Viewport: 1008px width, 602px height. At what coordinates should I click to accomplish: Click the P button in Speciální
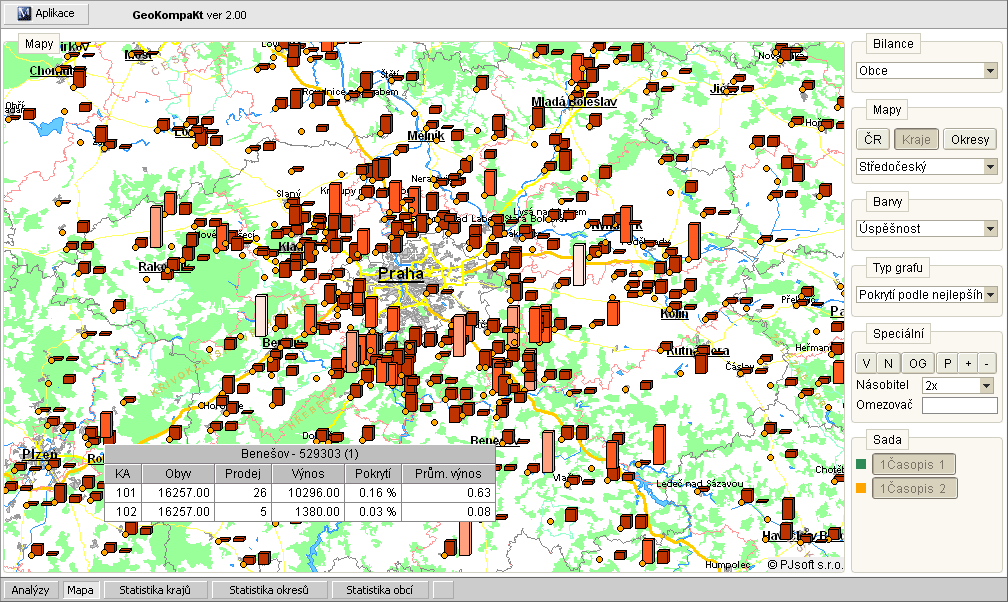click(x=946, y=363)
